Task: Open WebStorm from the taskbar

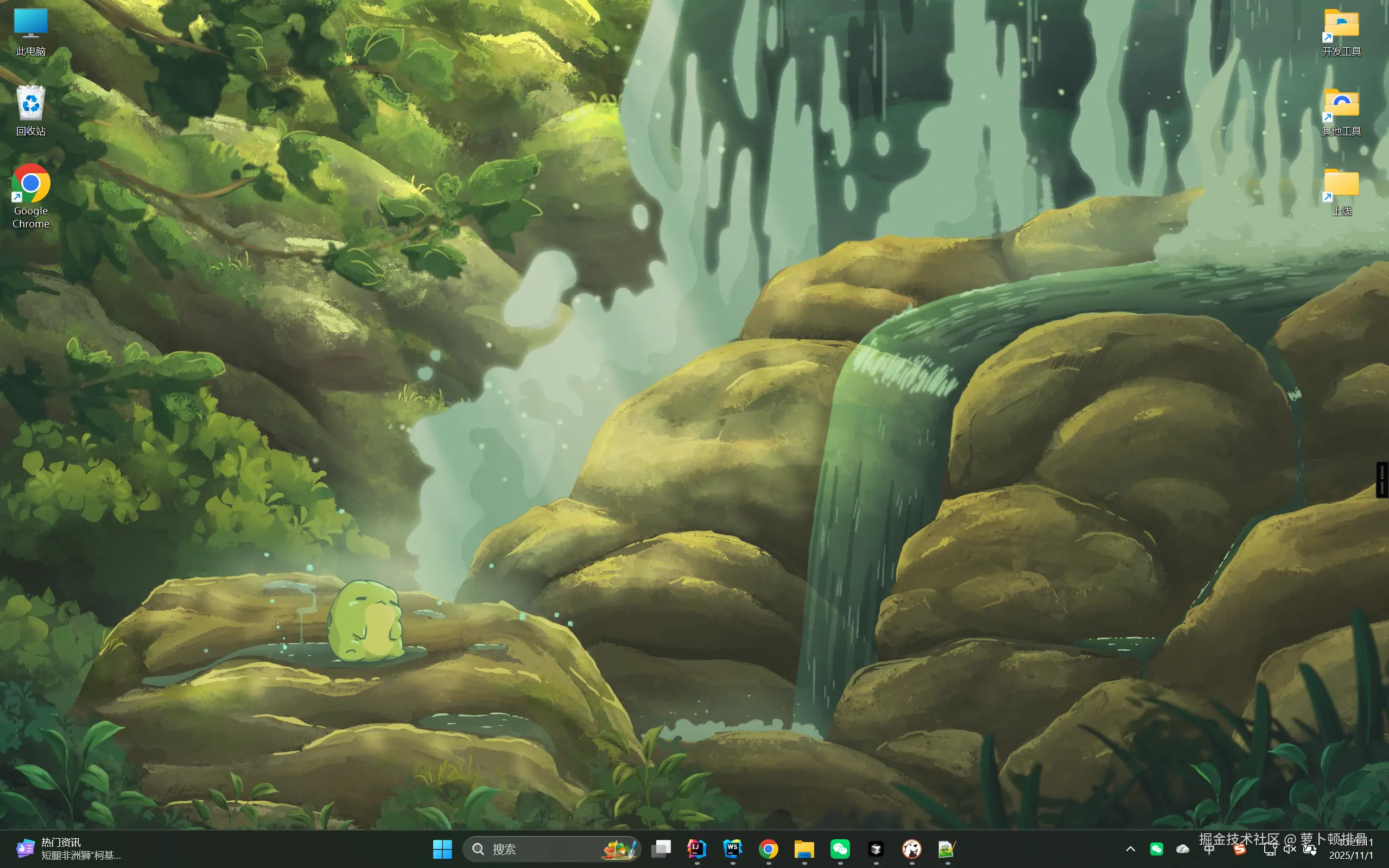Action: (x=732, y=848)
